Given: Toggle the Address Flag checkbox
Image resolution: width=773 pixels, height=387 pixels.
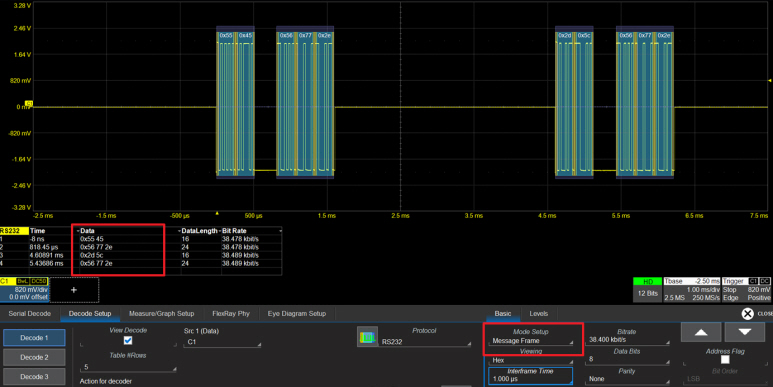Looking at the screenshot, I should pos(725,360).
